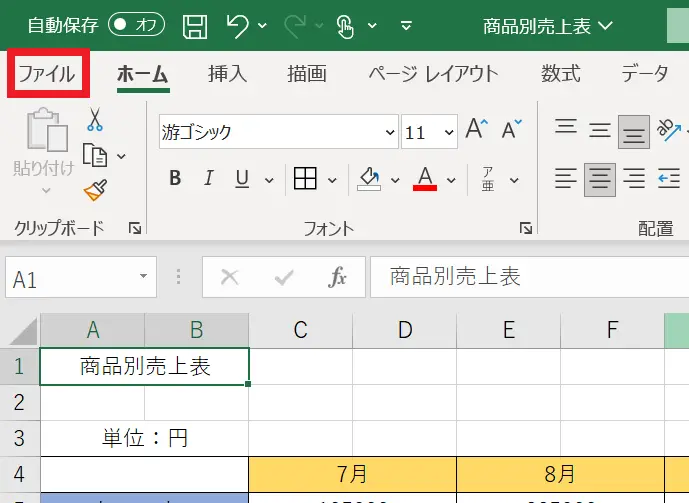The image size is (689, 503).
Task: Open the クリップボード dialog launcher
Action: (134, 228)
